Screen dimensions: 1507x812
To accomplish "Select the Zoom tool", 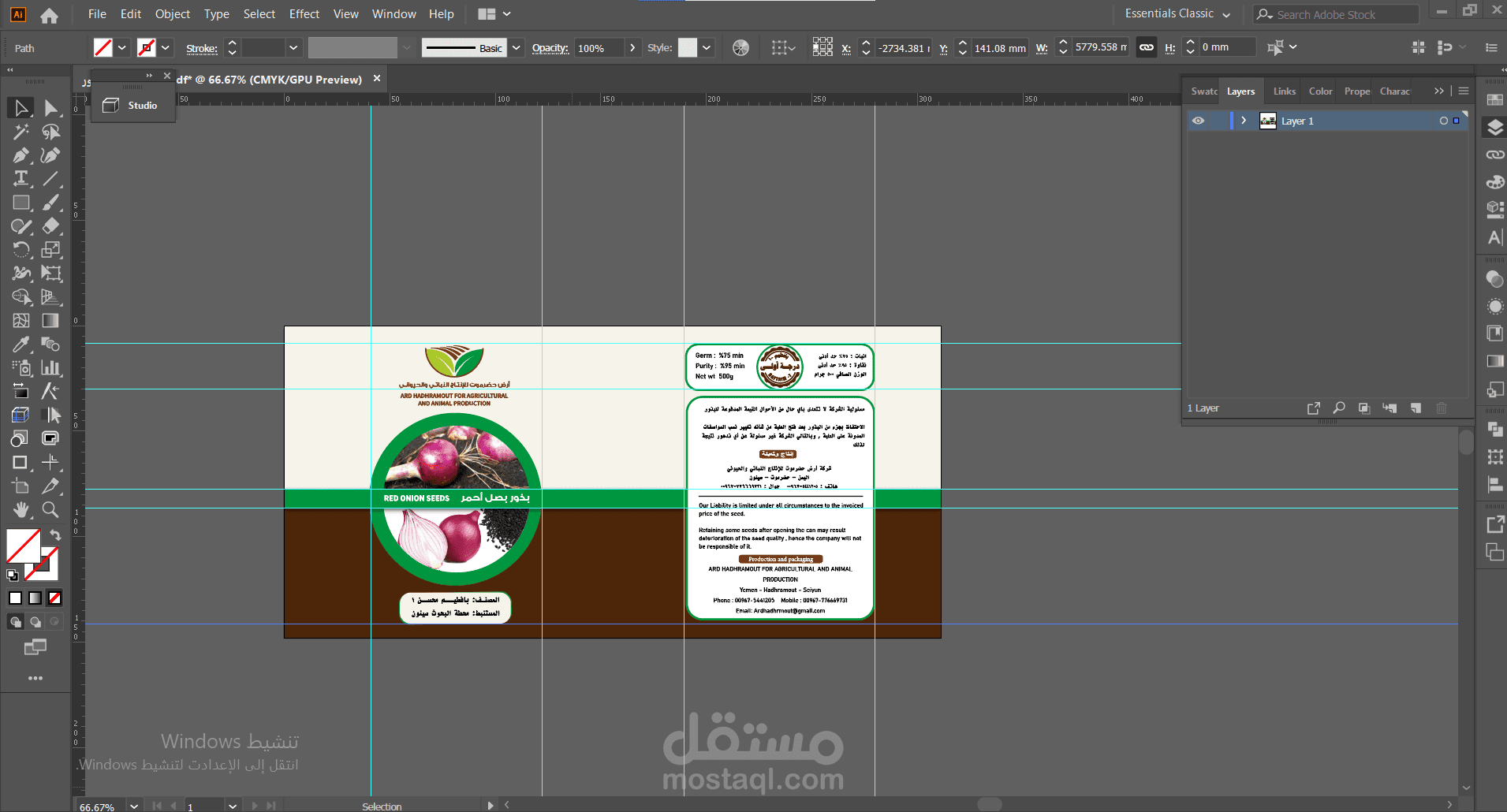I will point(50,509).
